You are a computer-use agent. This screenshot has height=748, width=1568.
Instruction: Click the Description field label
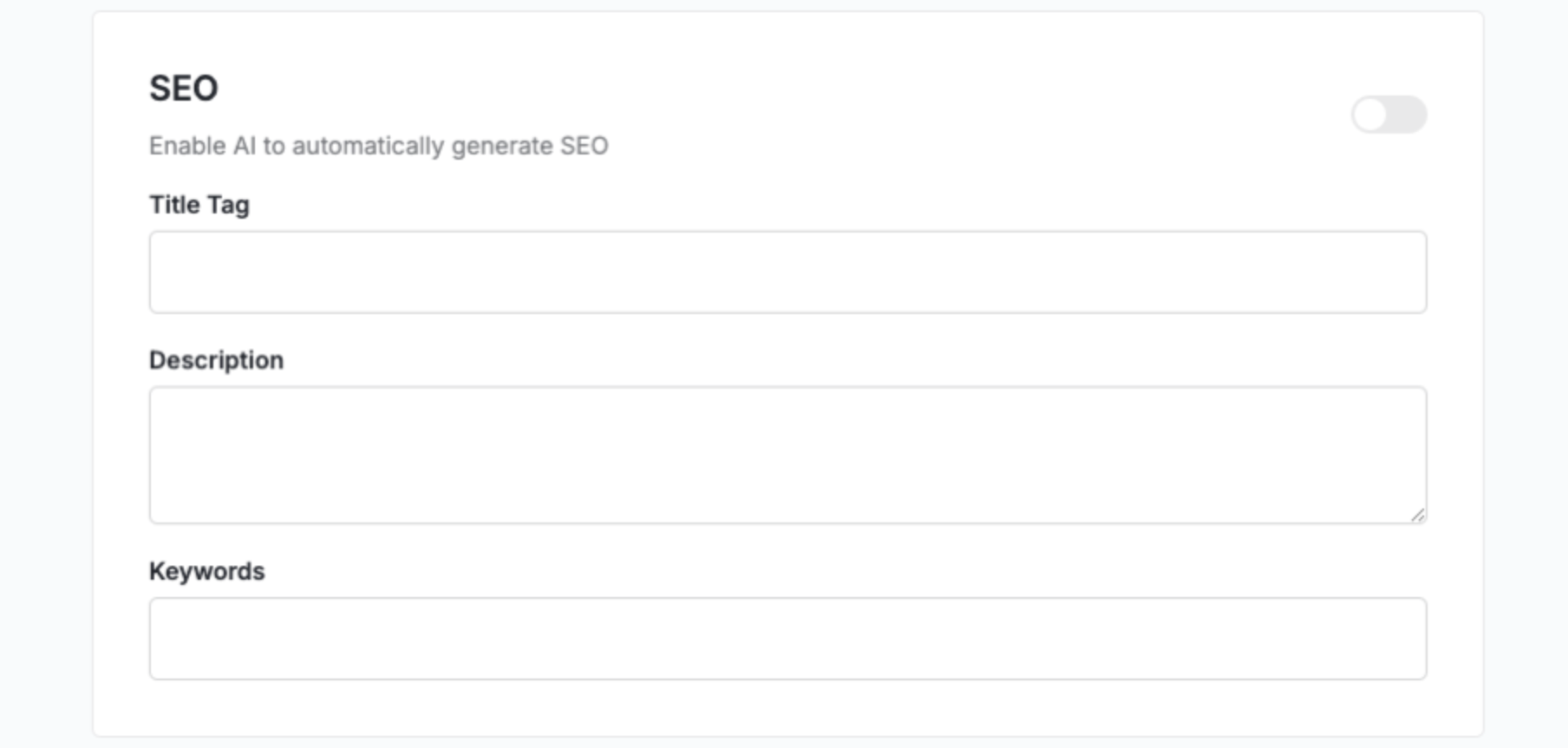[x=216, y=360]
